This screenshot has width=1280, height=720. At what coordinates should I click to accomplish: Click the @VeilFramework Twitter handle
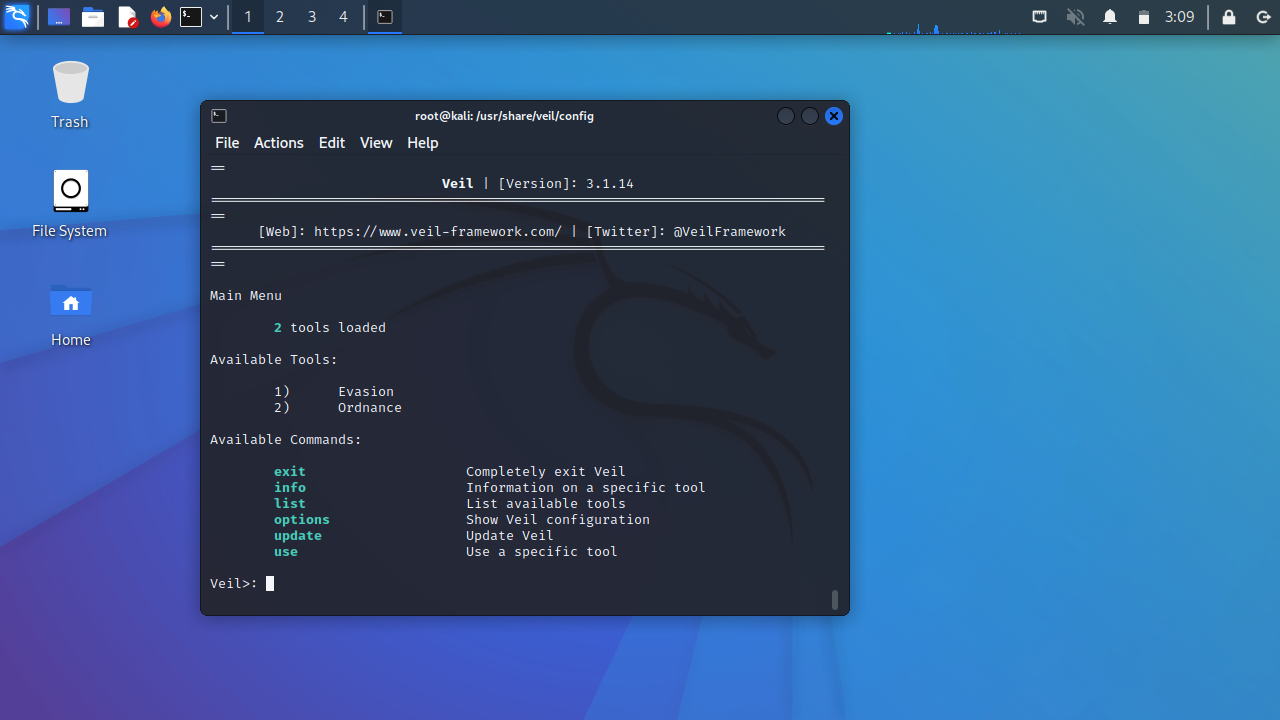click(730, 232)
